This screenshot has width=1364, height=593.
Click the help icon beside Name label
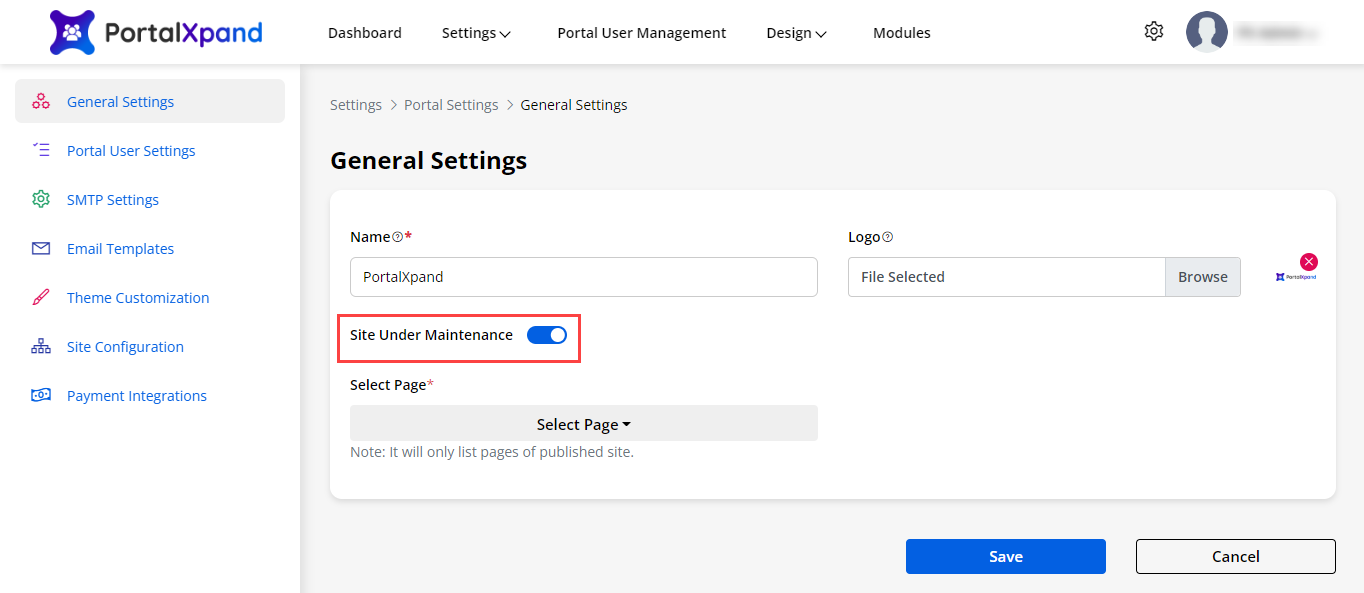point(398,238)
